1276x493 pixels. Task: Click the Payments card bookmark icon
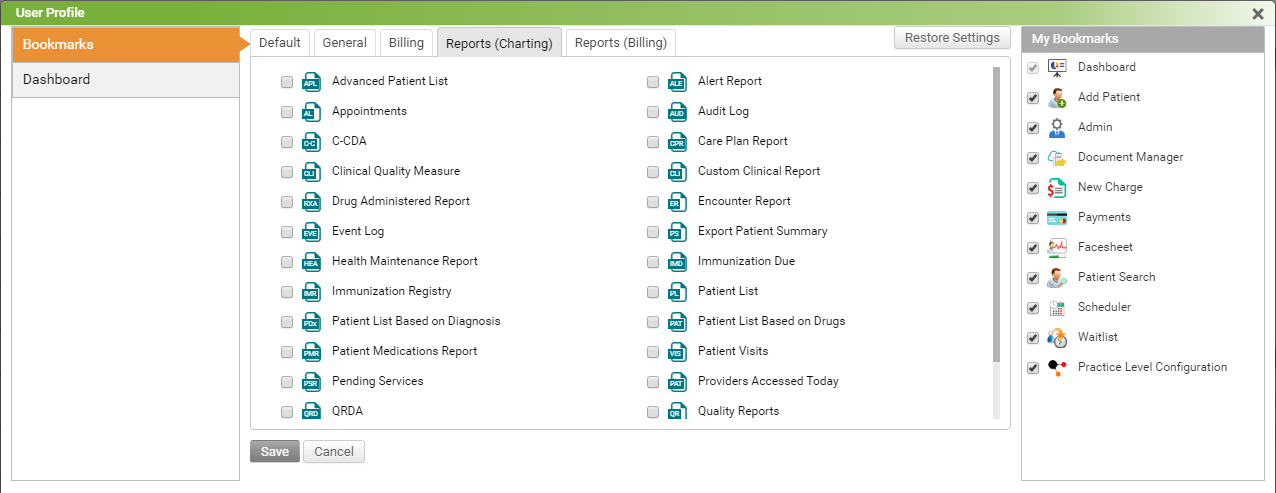pos(1057,218)
